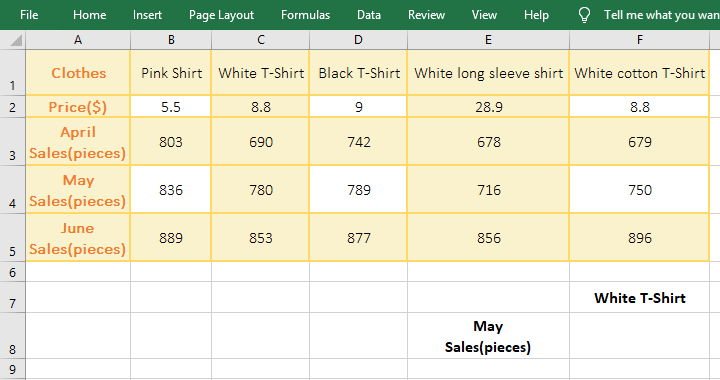The height and width of the screenshot is (380, 720).
Task: Select the cell with 780
Action: pyautogui.click(x=260, y=190)
